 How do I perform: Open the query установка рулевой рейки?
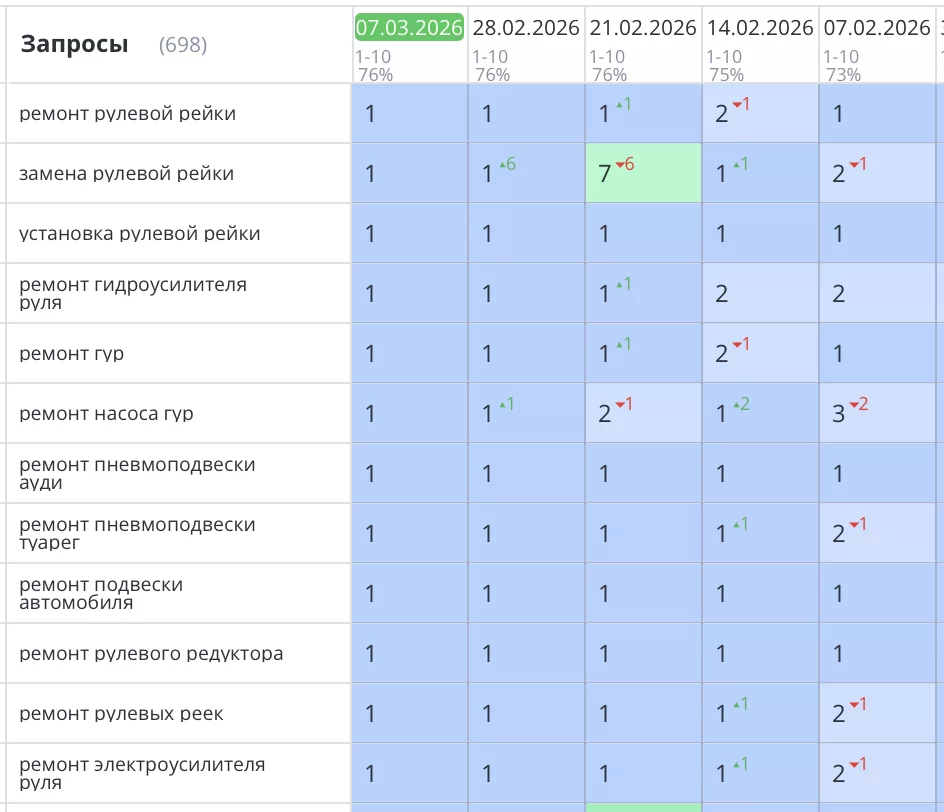pyautogui.click(x=140, y=234)
